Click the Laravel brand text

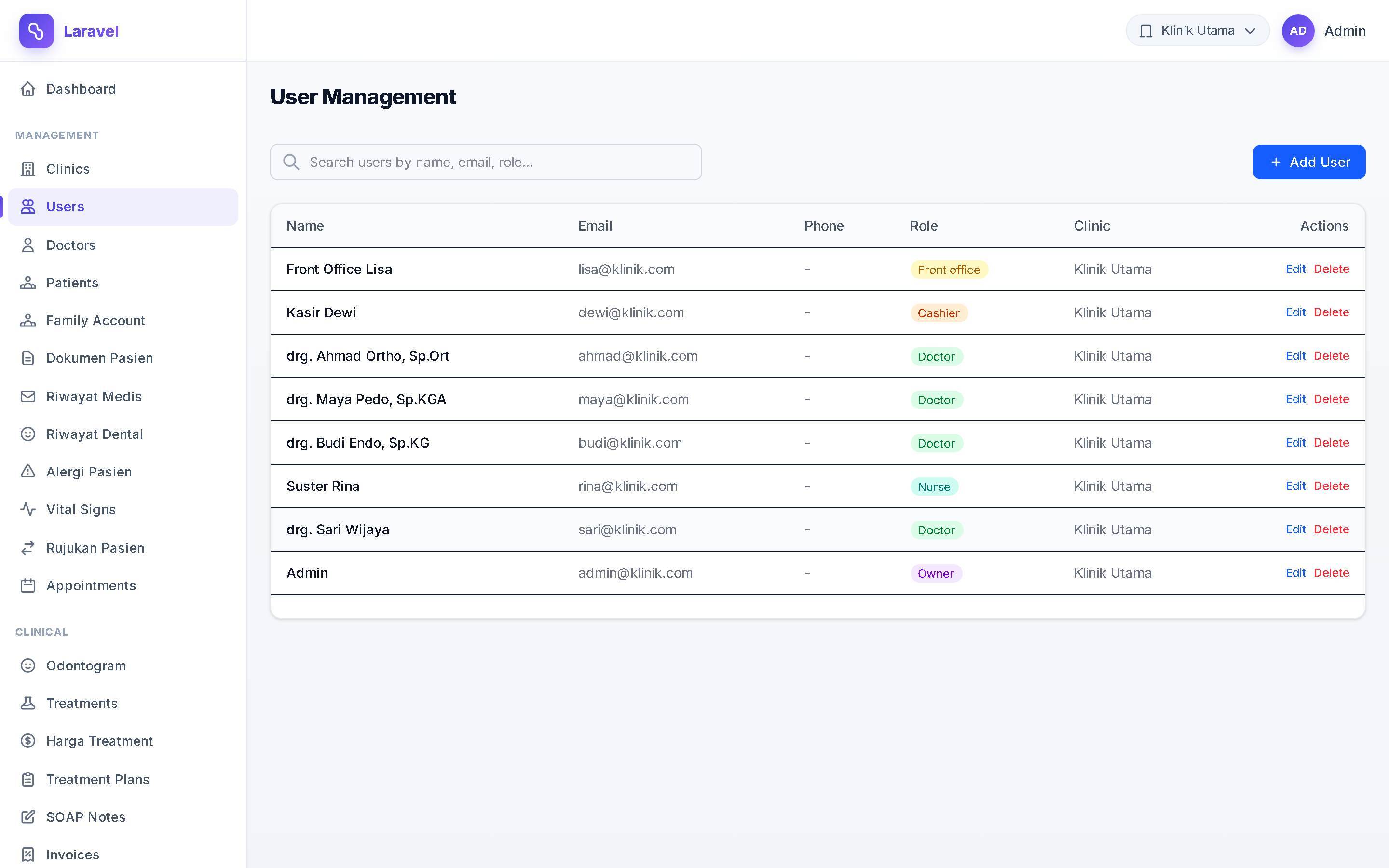pyautogui.click(x=91, y=31)
